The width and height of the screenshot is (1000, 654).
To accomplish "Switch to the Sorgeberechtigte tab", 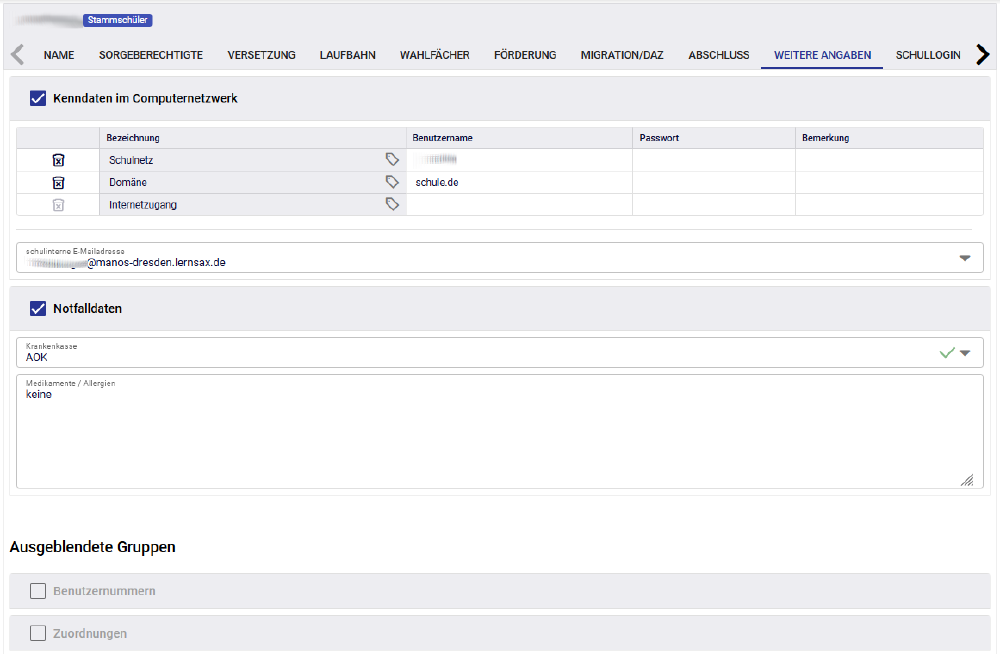I will (x=151, y=55).
